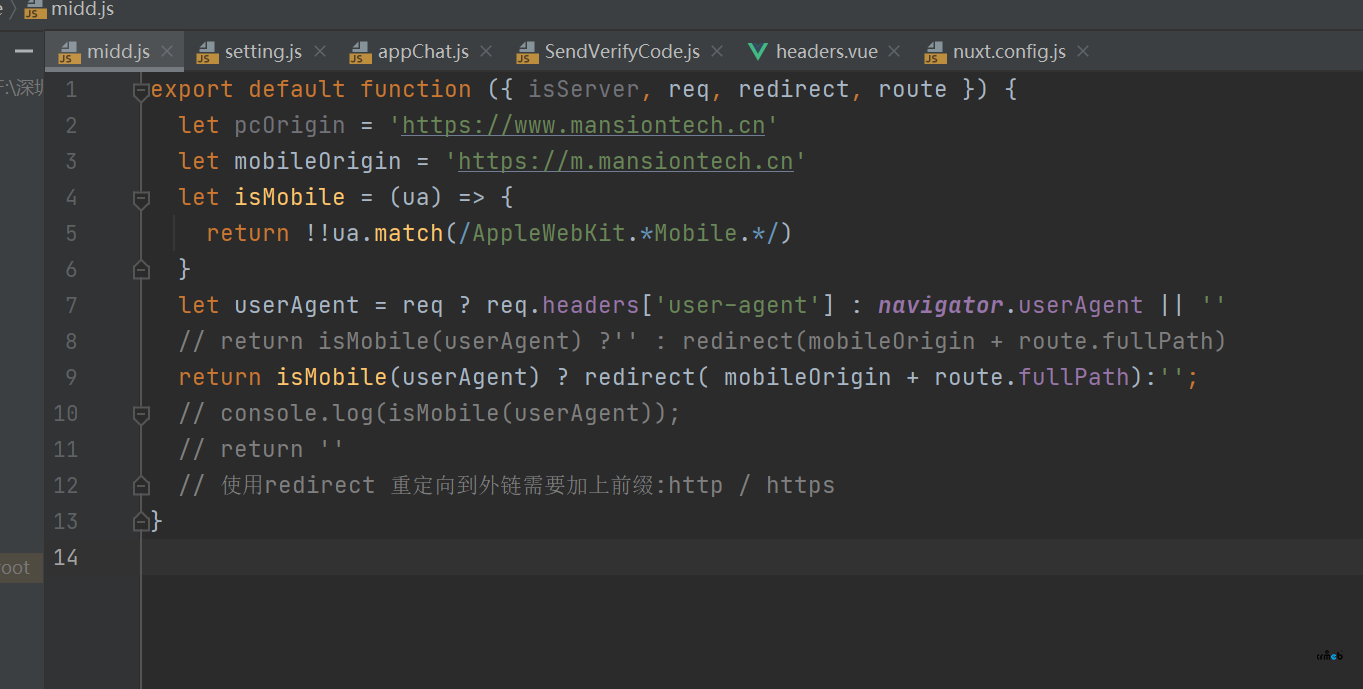This screenshot has width=1363, height=689.
Task: Click fold end marker on line 13
Action: point(141,522)
